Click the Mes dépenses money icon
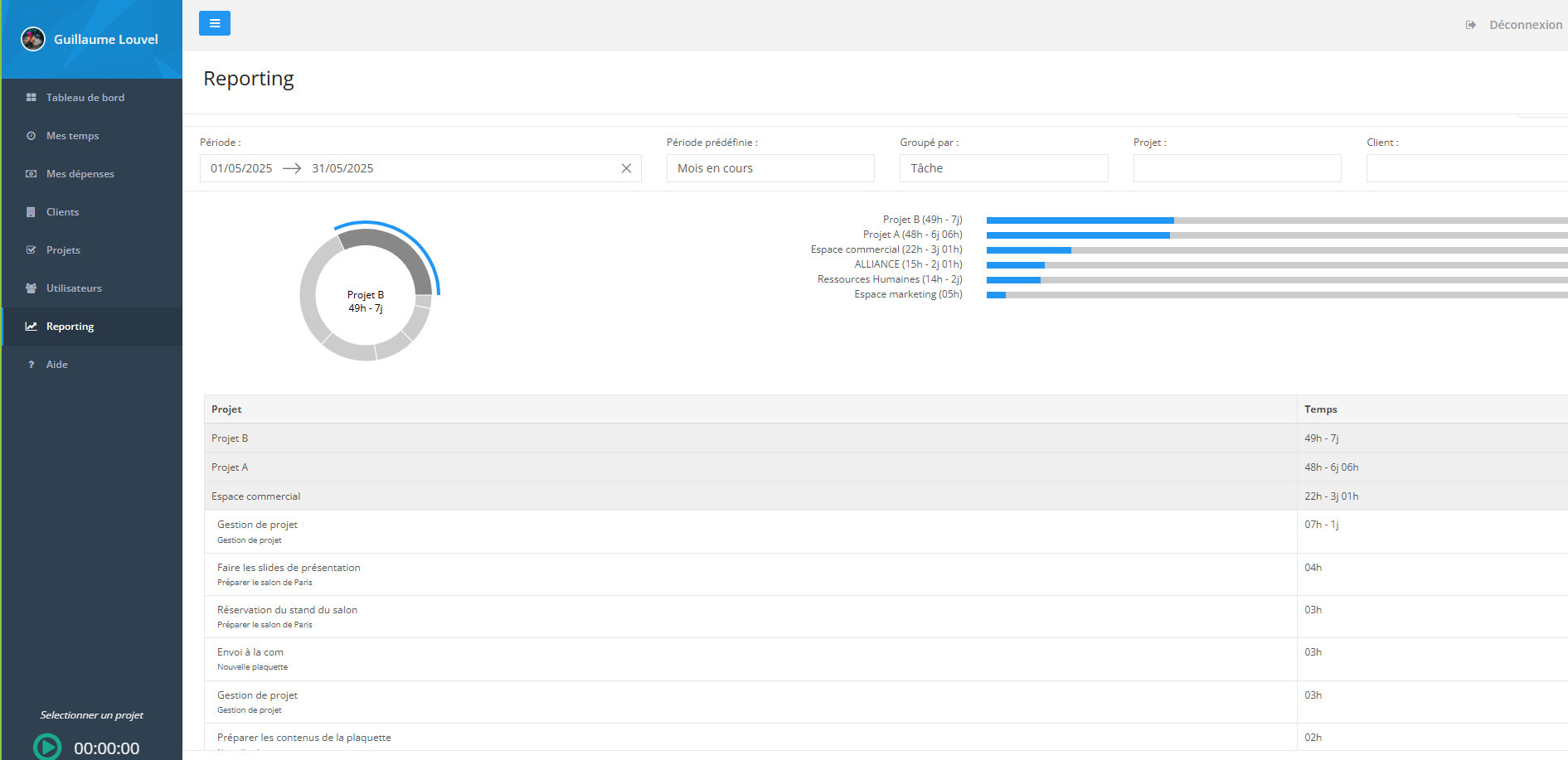 (x=32, y=174)
